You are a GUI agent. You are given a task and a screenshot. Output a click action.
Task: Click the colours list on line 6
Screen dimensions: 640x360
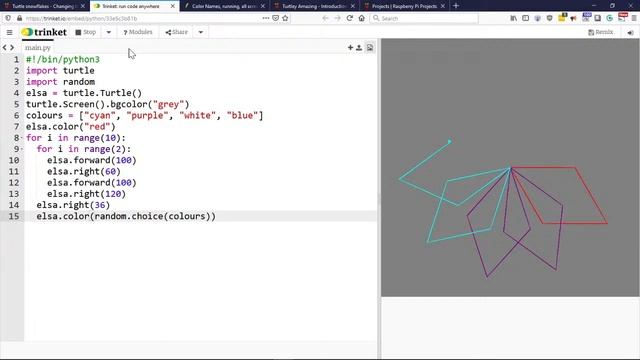pyautogui.click(x=144, y=116)
